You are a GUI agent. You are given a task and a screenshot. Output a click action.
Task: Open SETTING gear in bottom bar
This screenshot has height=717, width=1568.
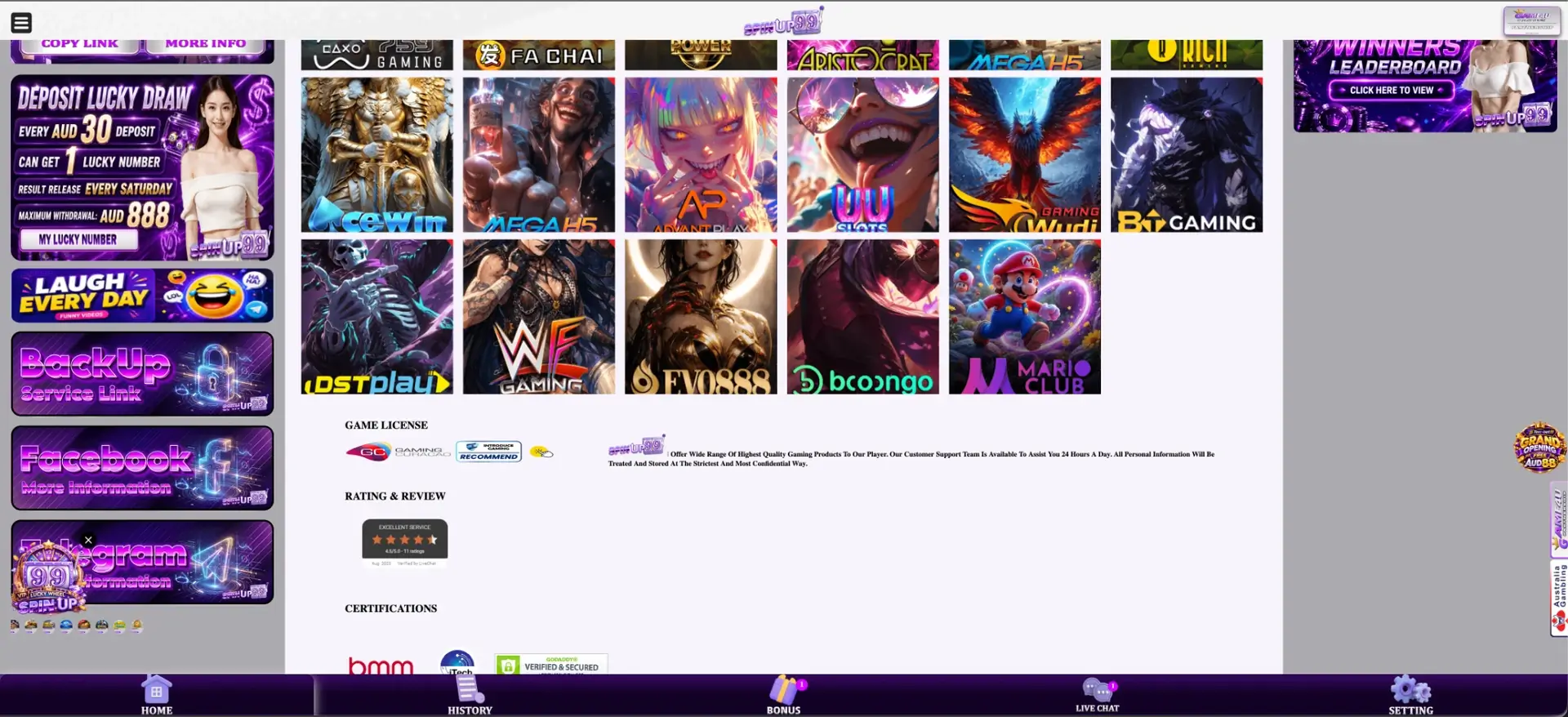1410,696
